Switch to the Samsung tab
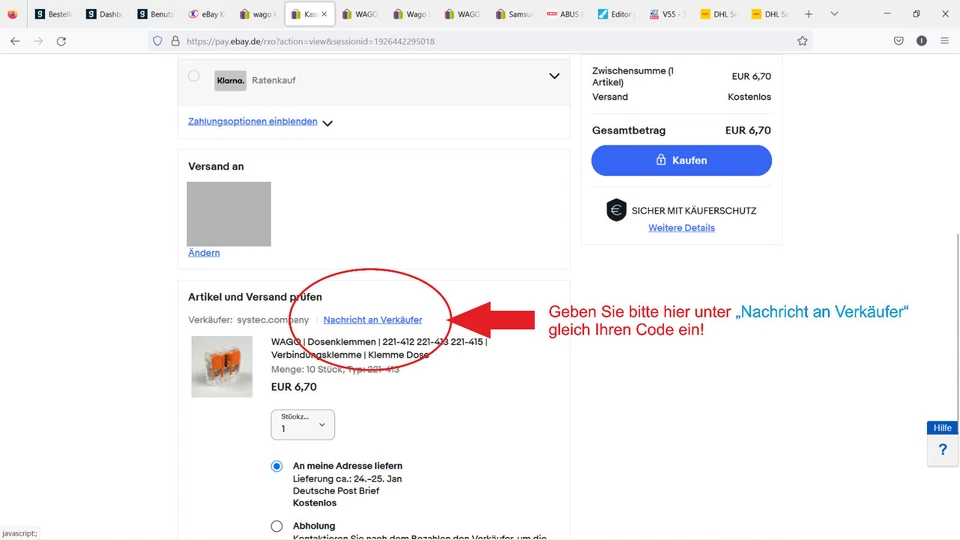The image size is (960, 540). (x=514, y=13)
